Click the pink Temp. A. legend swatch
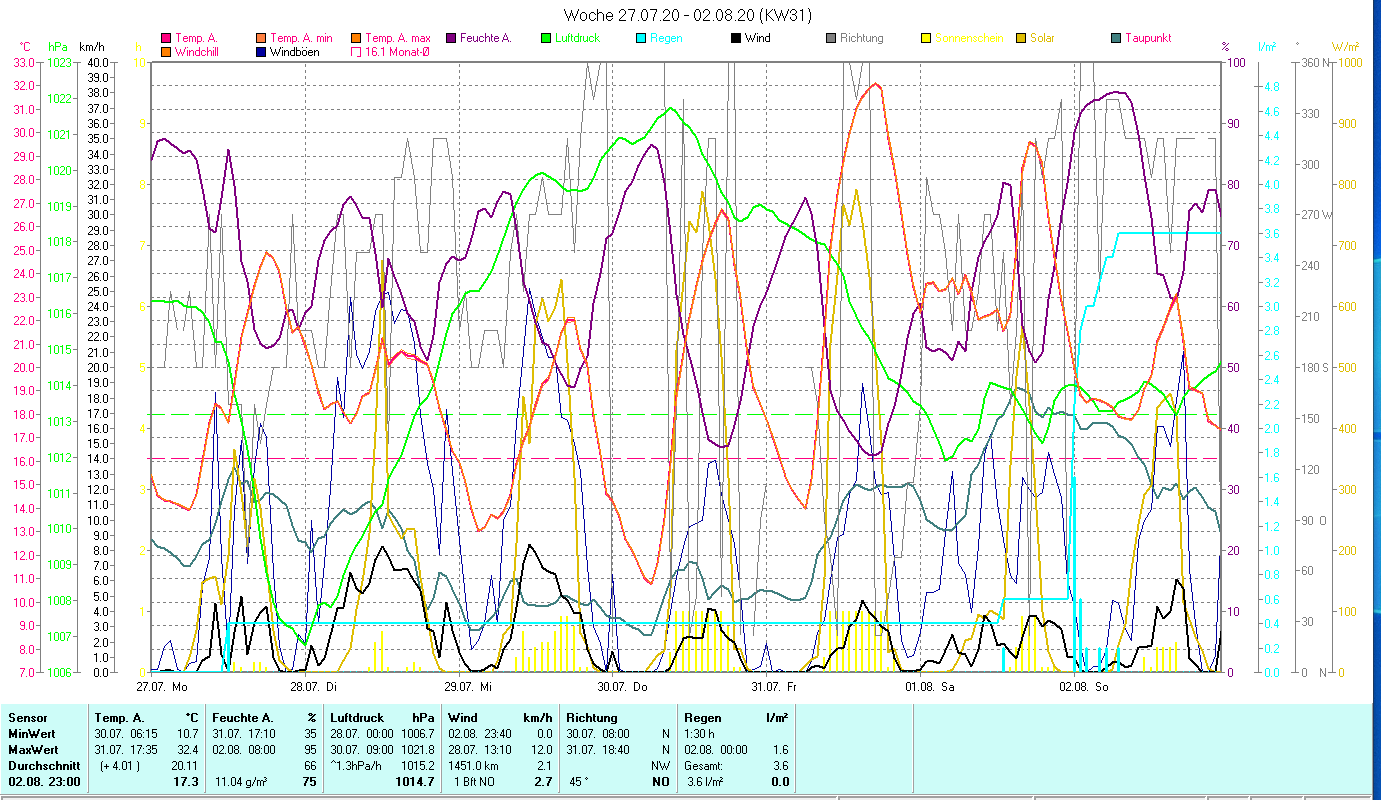Viewport: 1381px width, 800px height. [x=166, y=38]
